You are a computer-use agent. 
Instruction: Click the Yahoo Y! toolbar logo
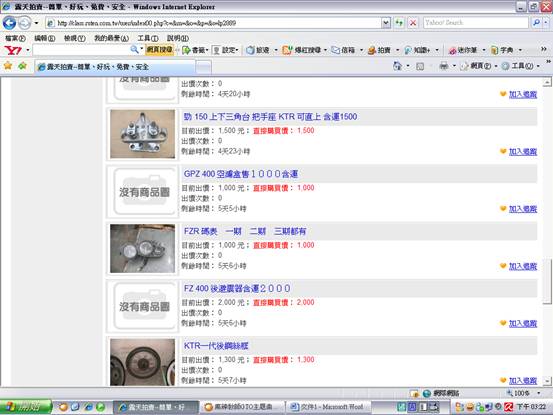coord(13,50)
